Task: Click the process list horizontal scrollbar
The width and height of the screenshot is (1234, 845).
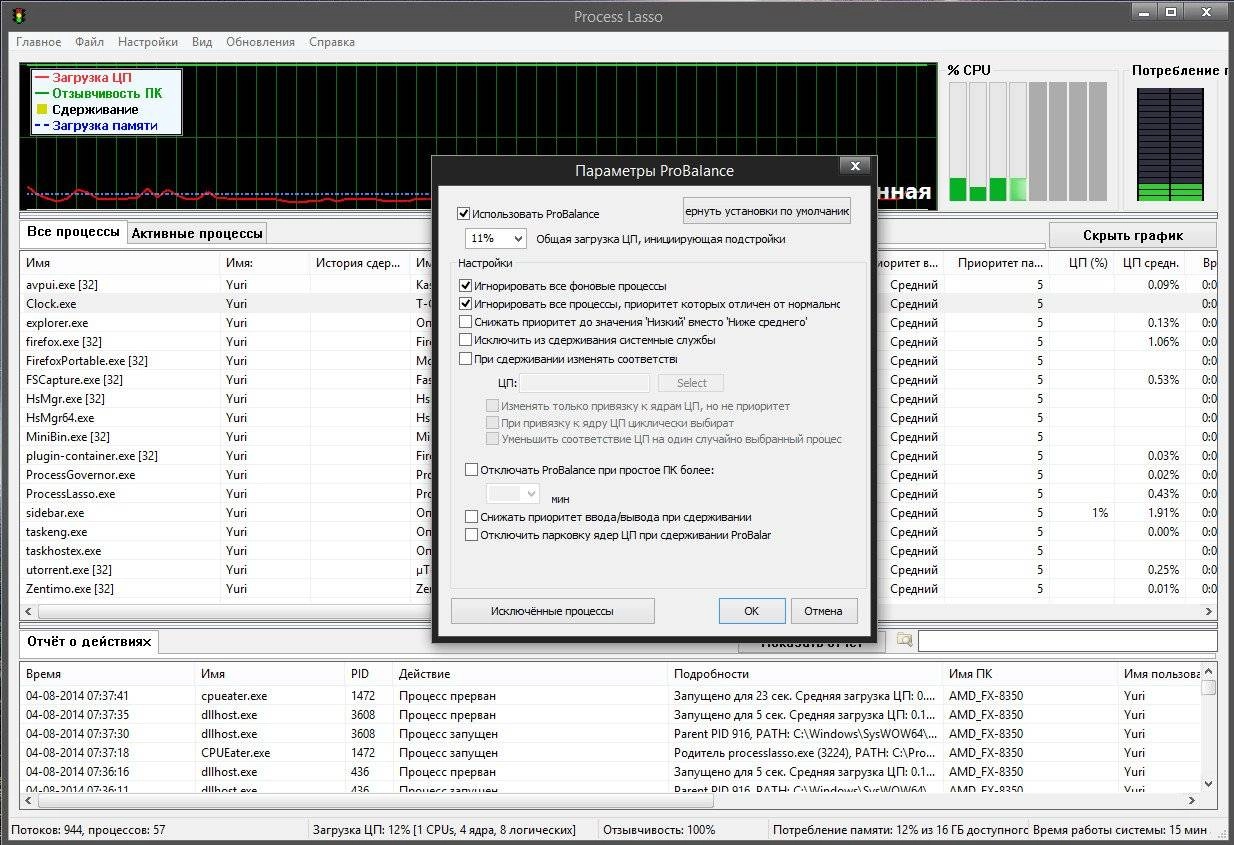Action: point(617,612)
